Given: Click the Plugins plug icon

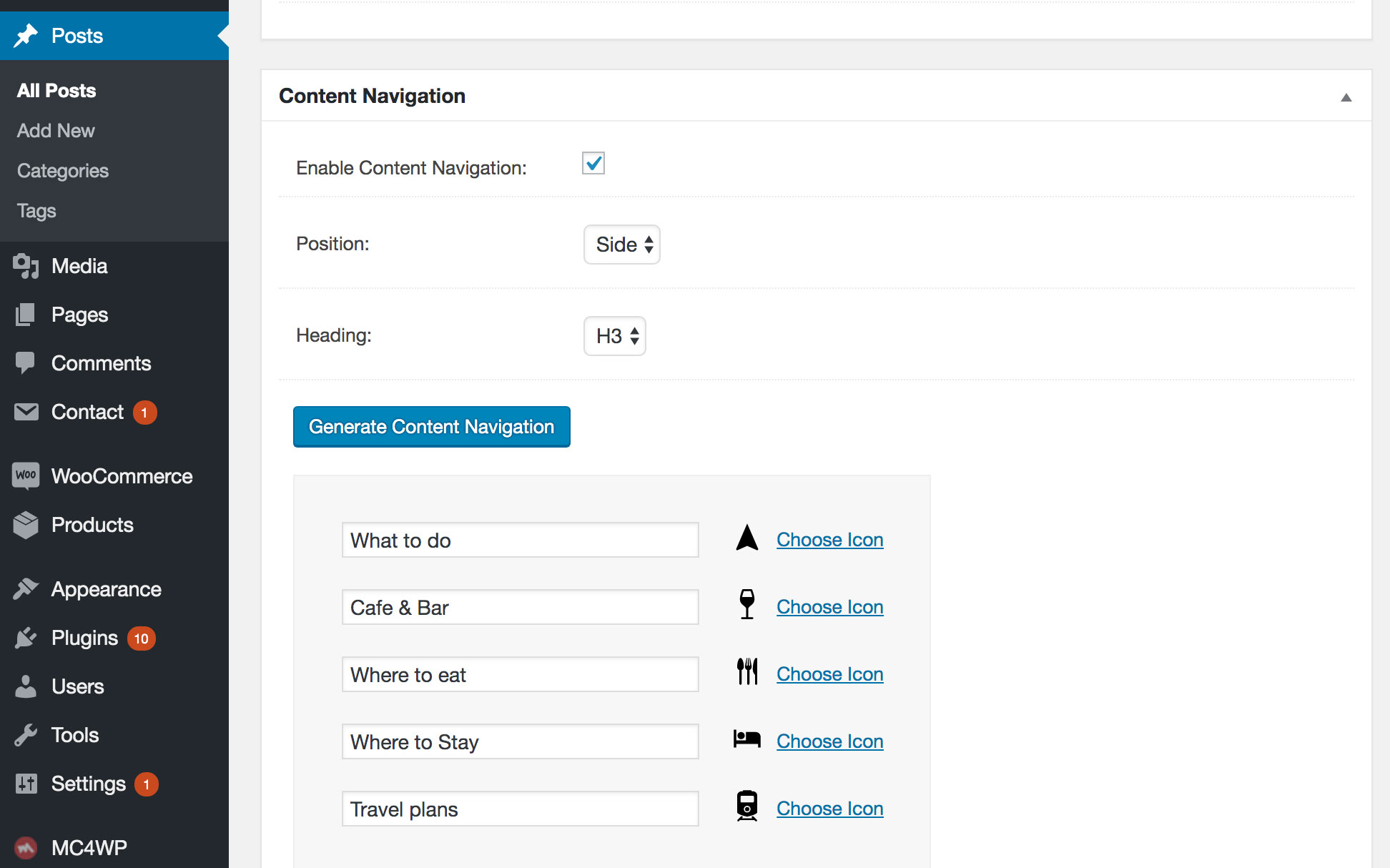Looking at the screenshot, I should (x=26, y=637).
